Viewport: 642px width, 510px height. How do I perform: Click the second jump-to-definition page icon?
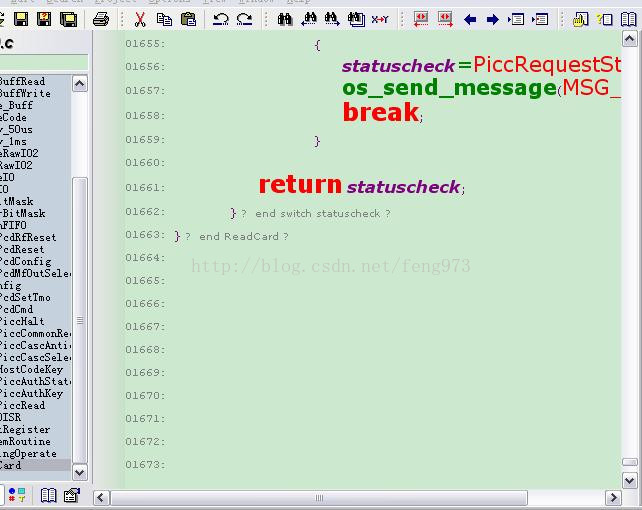coord(540,19)
